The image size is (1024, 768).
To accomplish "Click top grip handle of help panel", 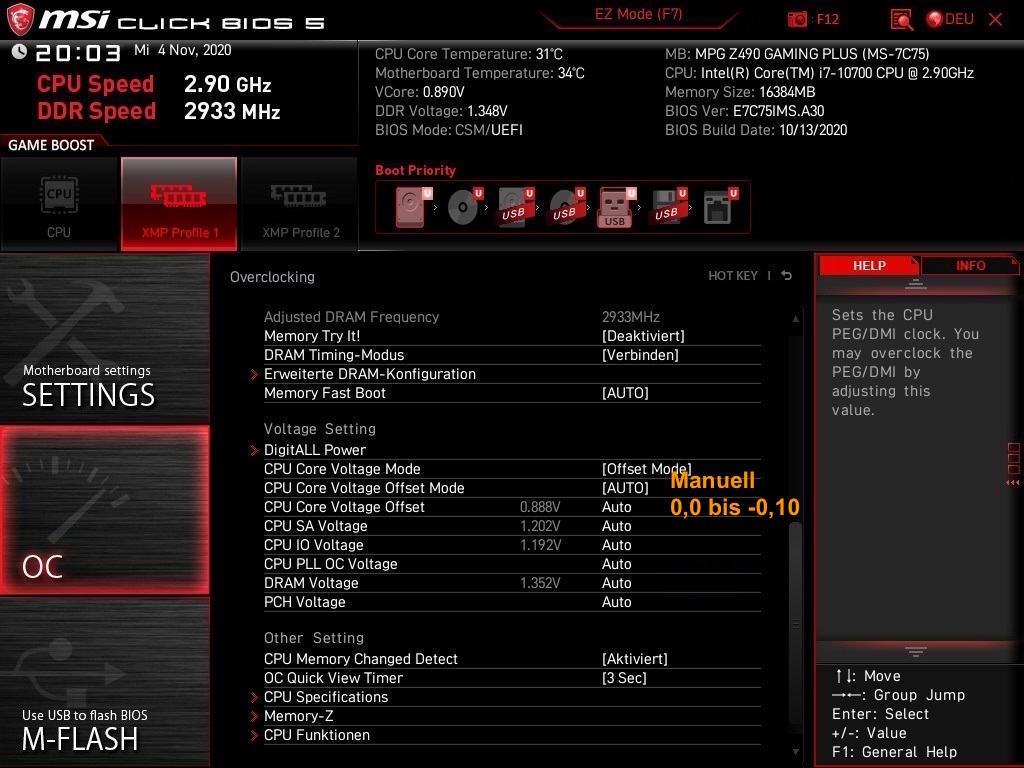I will pyautogui.click(x=916, y=283).
